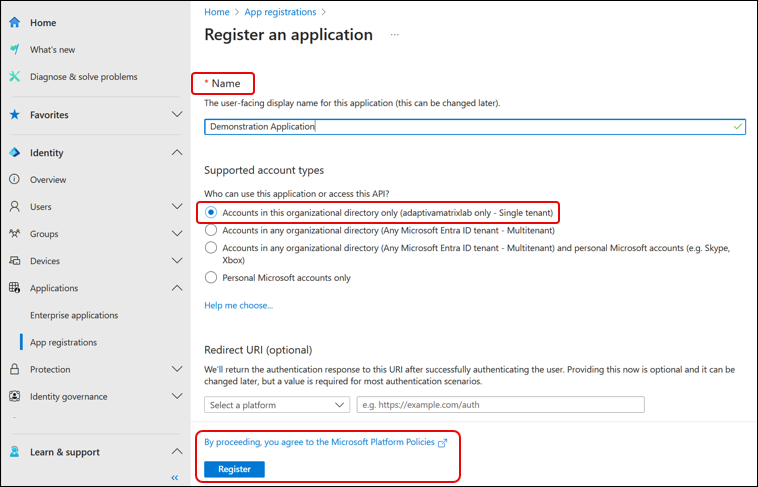Select Multitenant and personal Microsoft accounts option
Viewport: 758px width, 487px height.
(x=211, y=248)
